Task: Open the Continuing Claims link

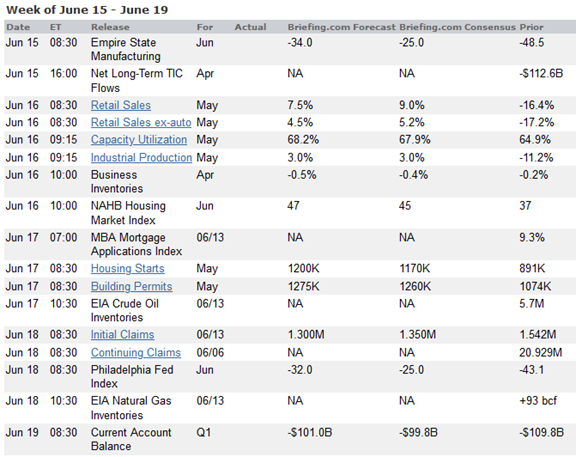Action: (x=136, y=353)
